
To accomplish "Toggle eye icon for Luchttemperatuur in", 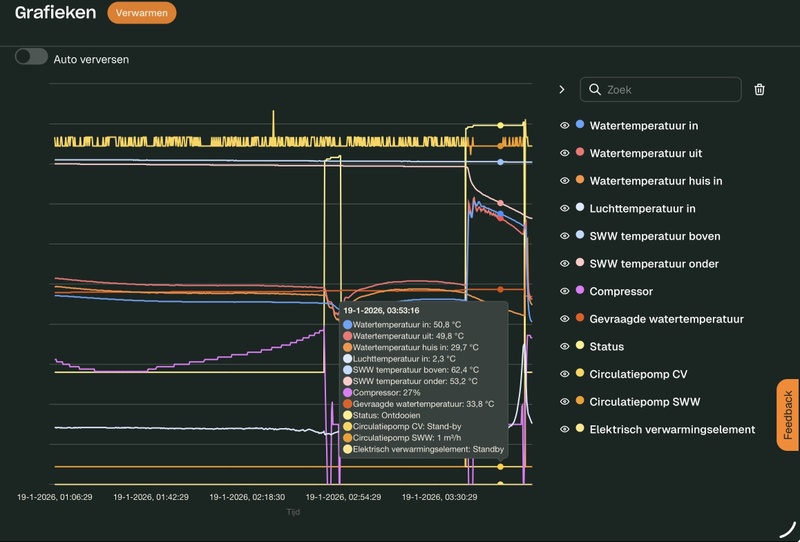I will [564, 209].
